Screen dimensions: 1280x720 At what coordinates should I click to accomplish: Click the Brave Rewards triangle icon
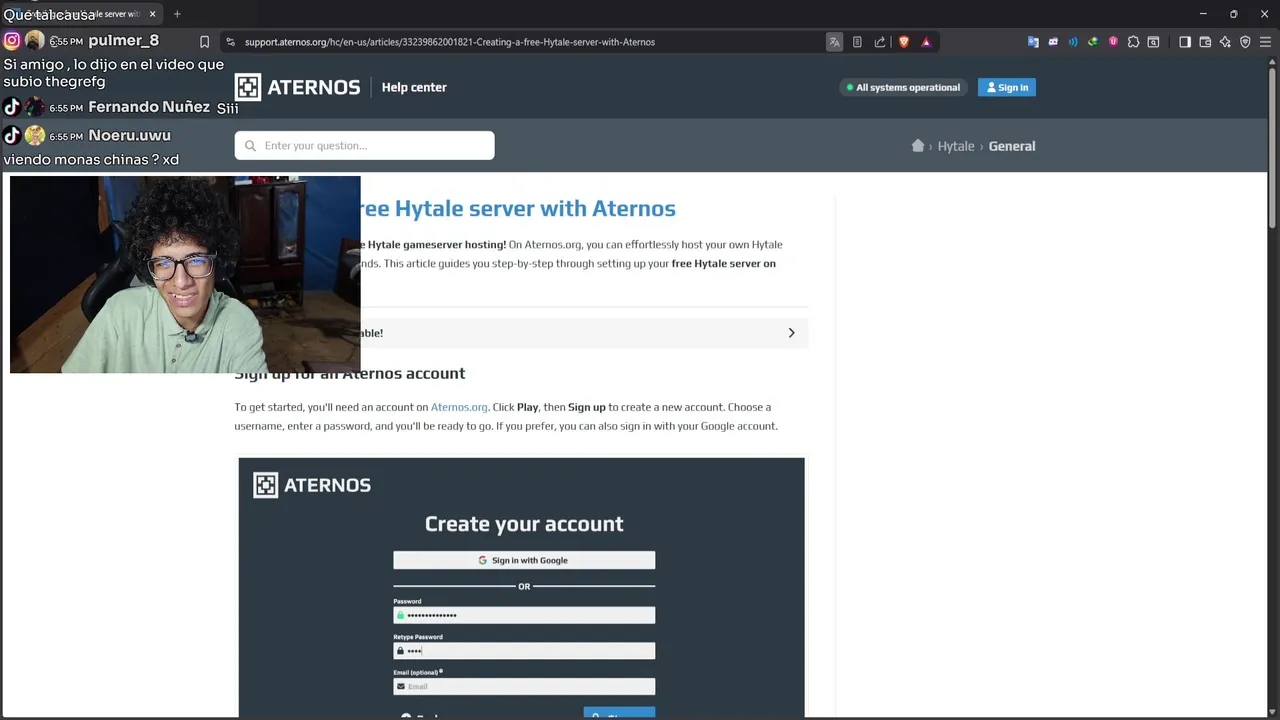(x=926, y=42)
